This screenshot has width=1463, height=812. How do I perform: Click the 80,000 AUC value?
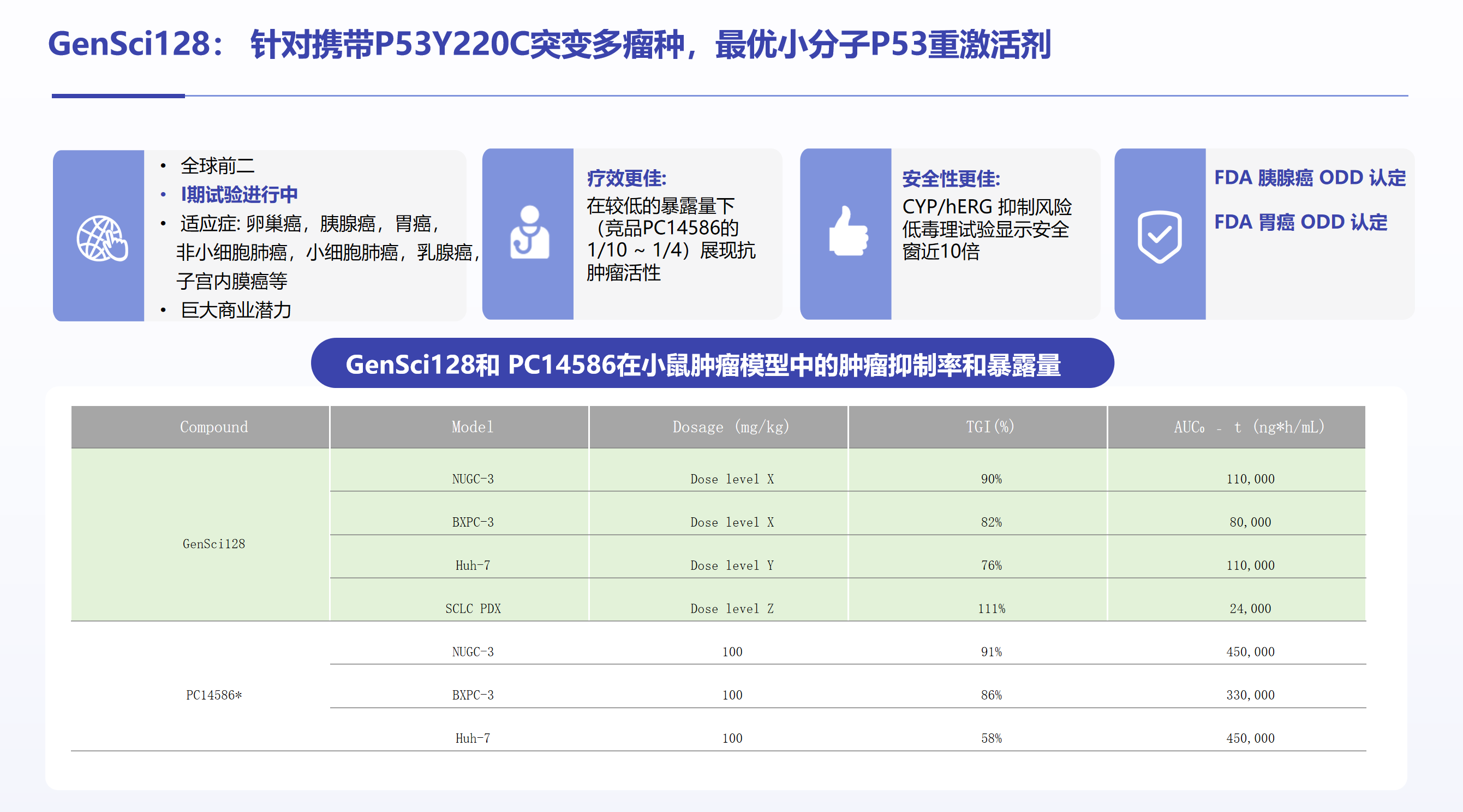click(x=1251, y=522)
